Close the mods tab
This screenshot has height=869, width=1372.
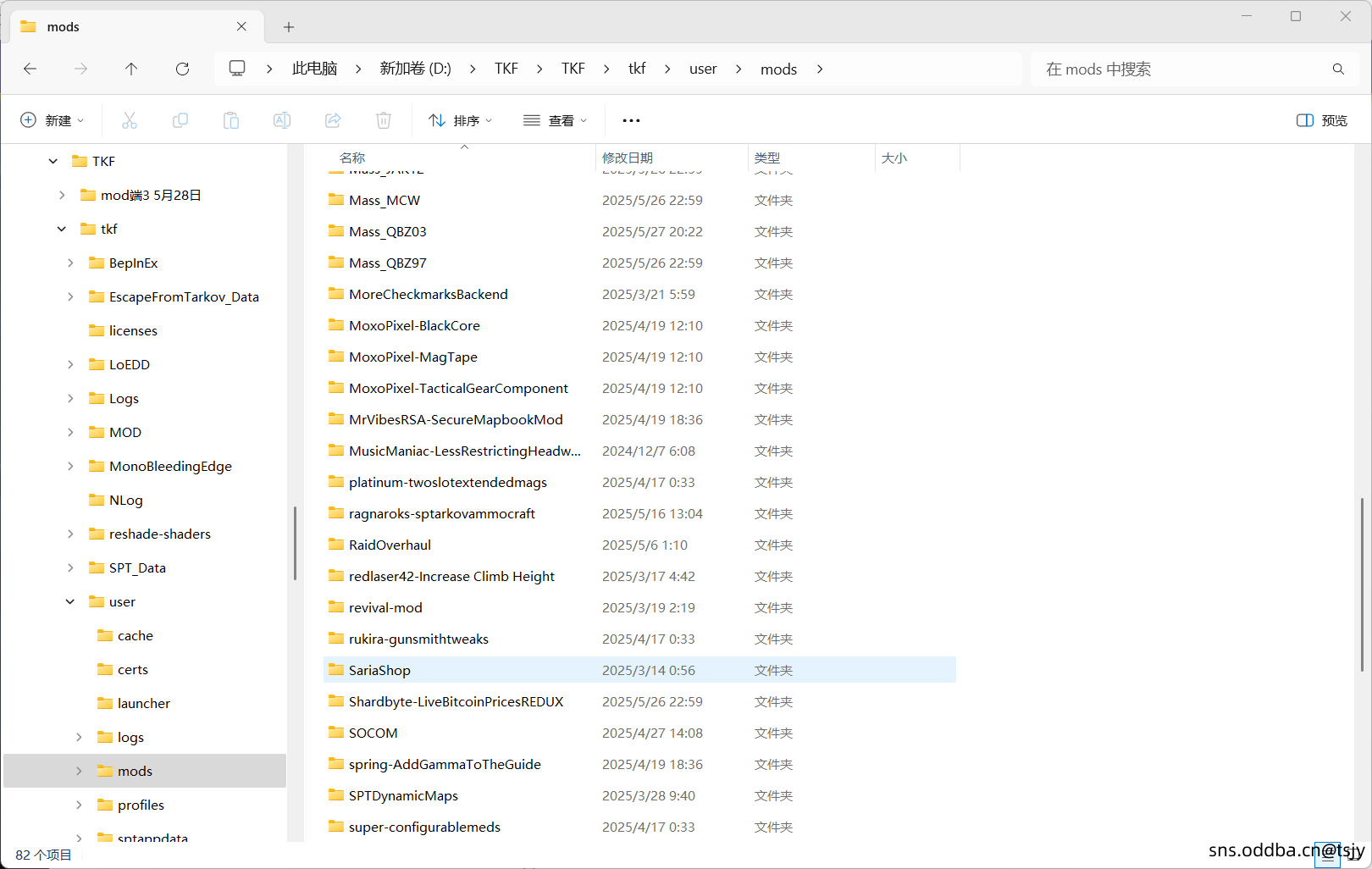[x=241, y=26]
